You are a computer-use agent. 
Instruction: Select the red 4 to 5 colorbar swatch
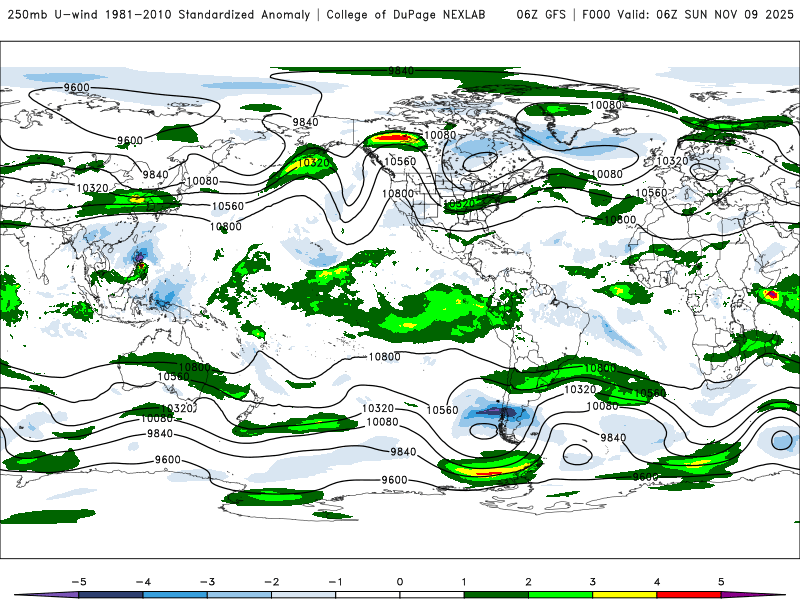tap(689, 595)
